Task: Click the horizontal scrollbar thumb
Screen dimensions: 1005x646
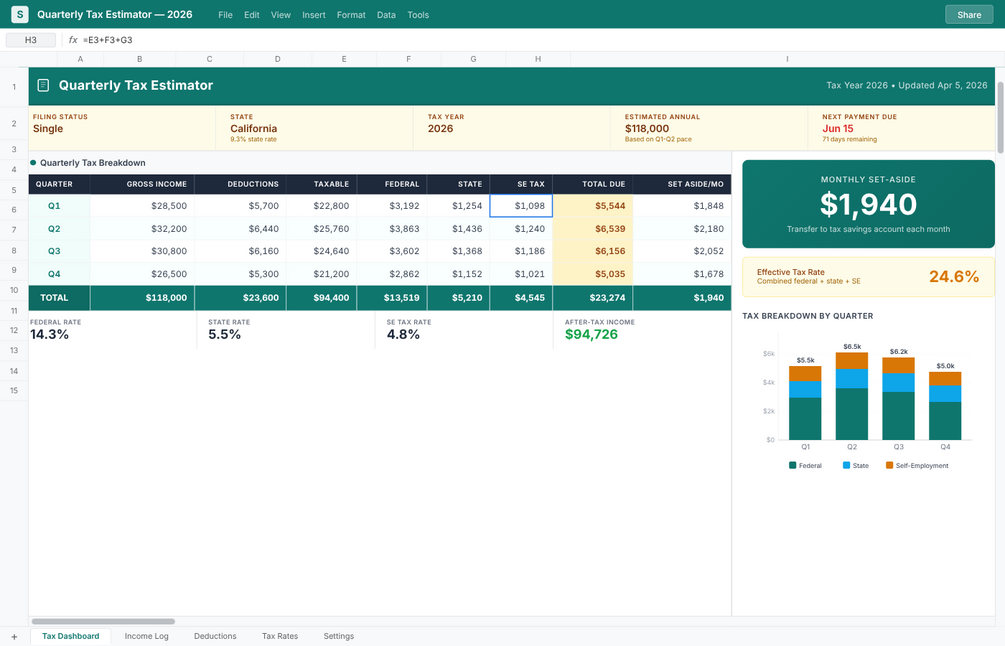Action: click(x=103, y=621)
